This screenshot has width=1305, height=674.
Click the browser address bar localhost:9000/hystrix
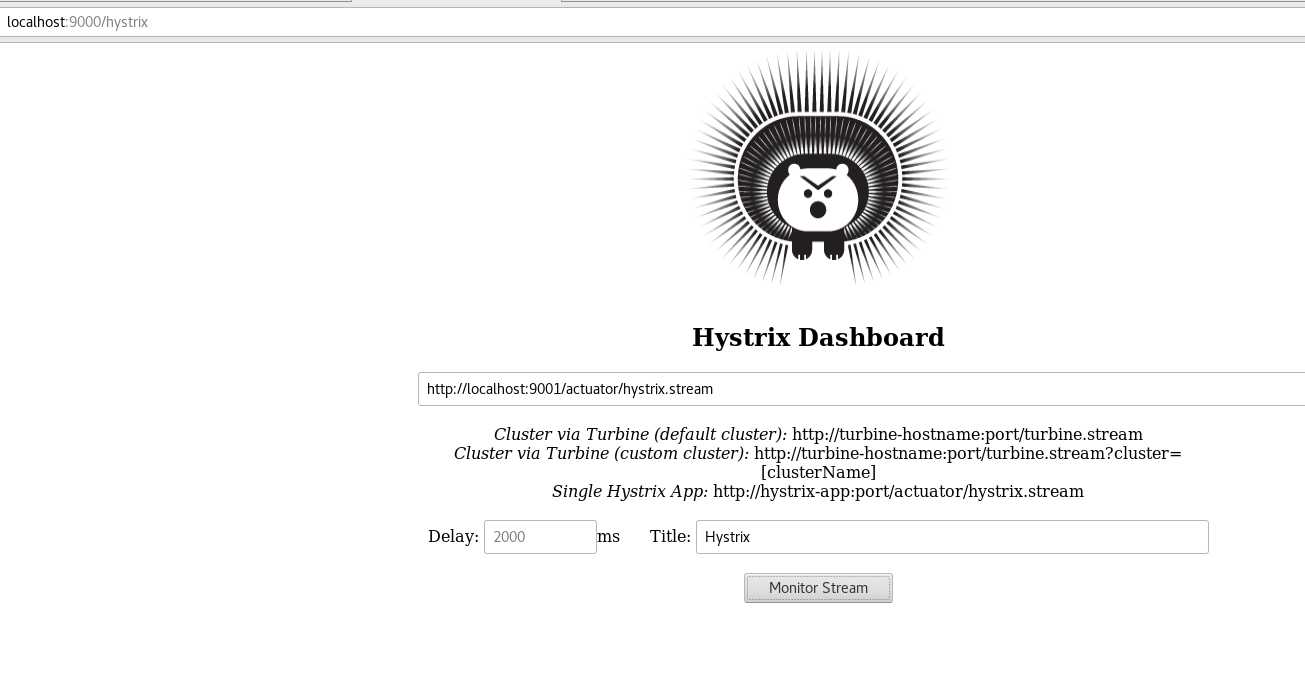(652, 22)
